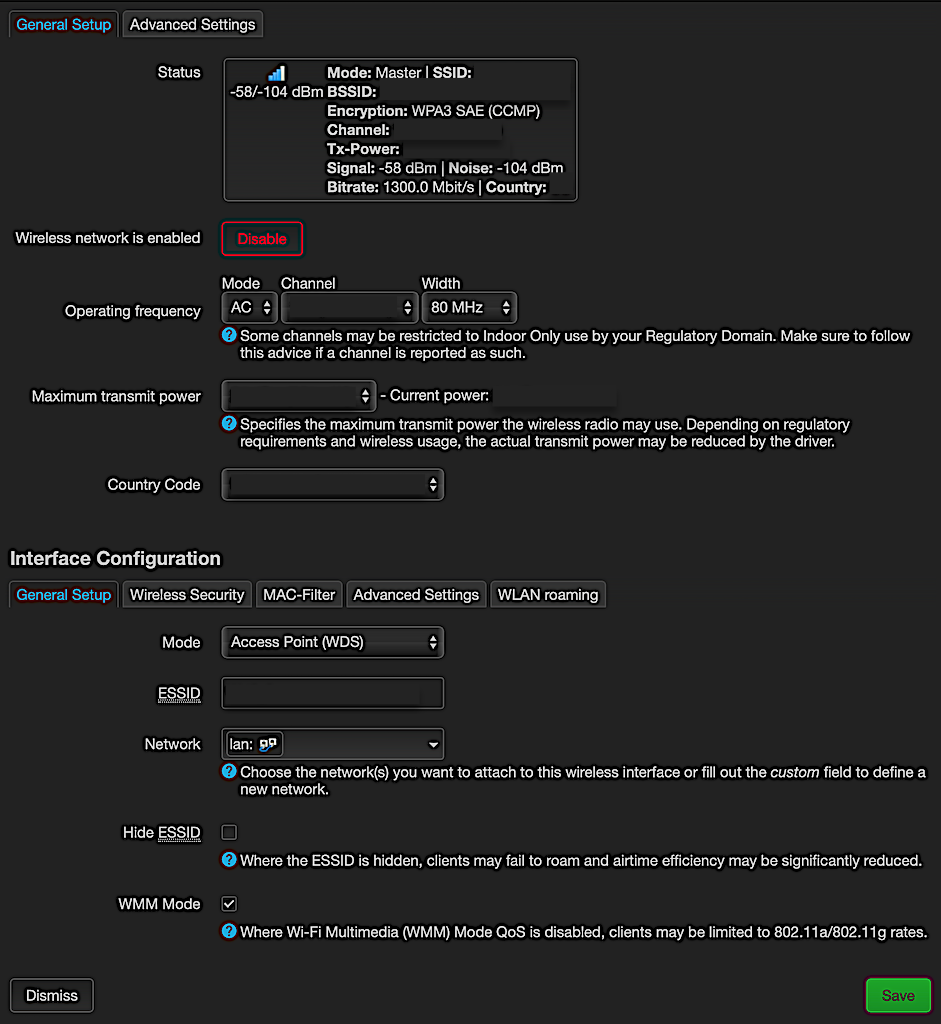The width and height of the screenshot is (941, 1024).
Task: Click into the ESSID text field
Action: [x=332, y=693]
